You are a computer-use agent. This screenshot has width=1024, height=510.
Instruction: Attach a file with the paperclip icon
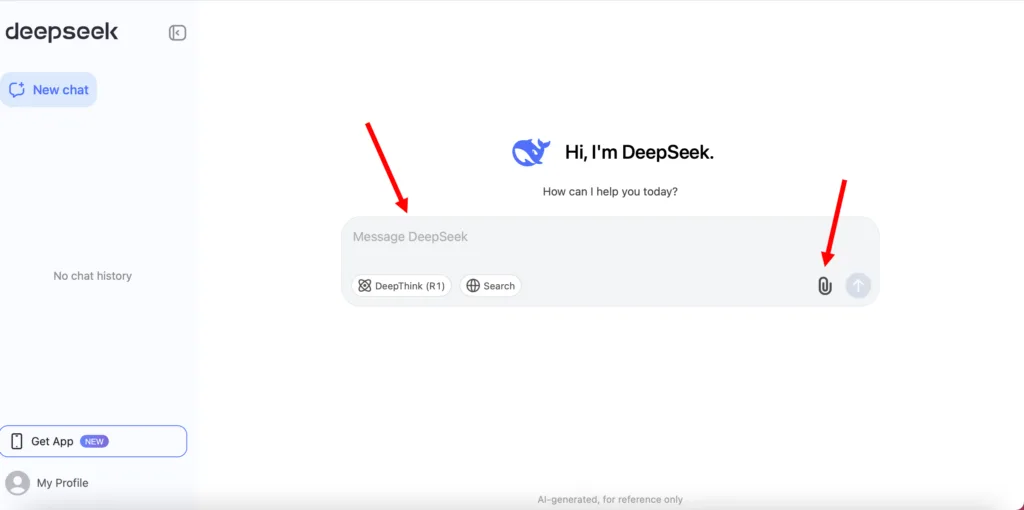click(x=825, y=286)
